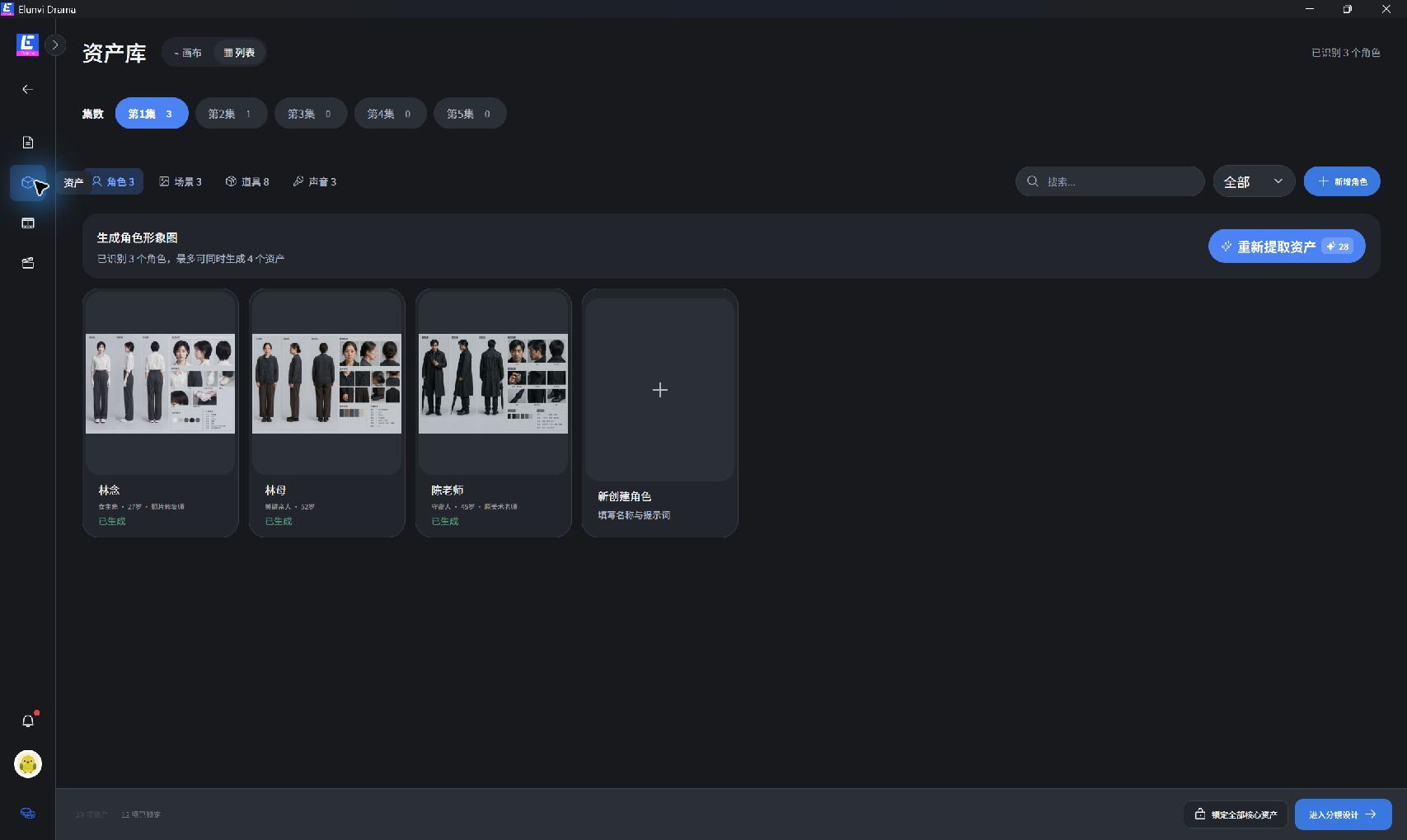Screen dimensions: 1407x840
Task: Open the 声音 3 voices tab
Action: point(315,181)
